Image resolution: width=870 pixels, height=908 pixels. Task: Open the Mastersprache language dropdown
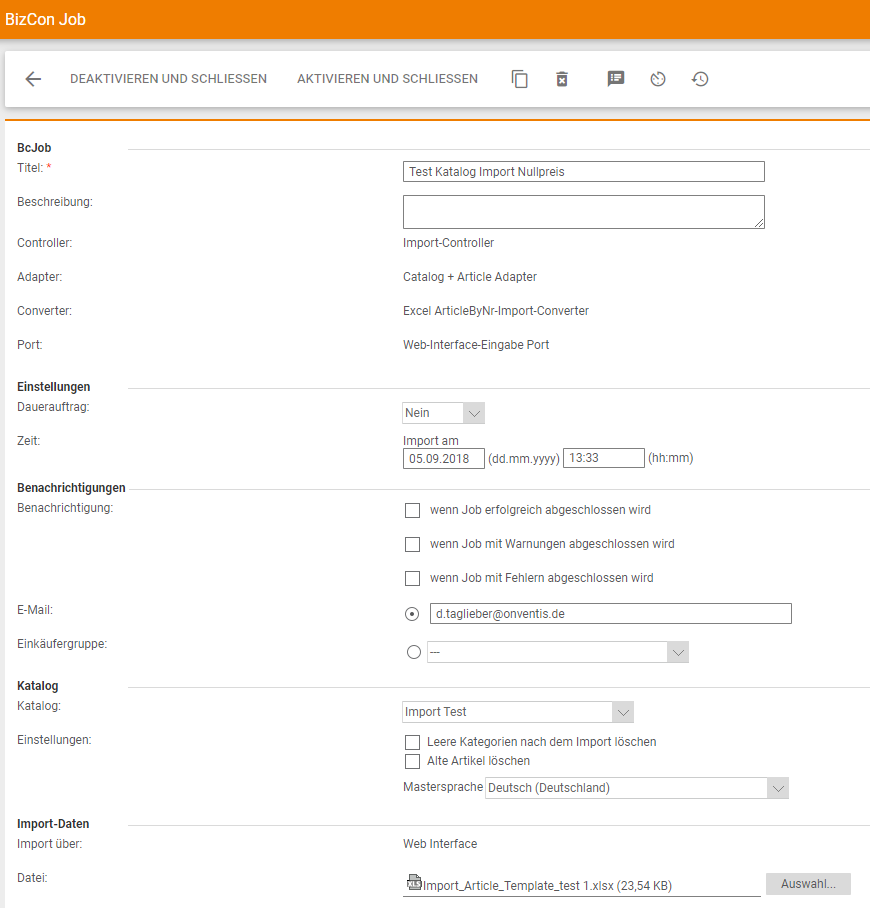[636, 788]
